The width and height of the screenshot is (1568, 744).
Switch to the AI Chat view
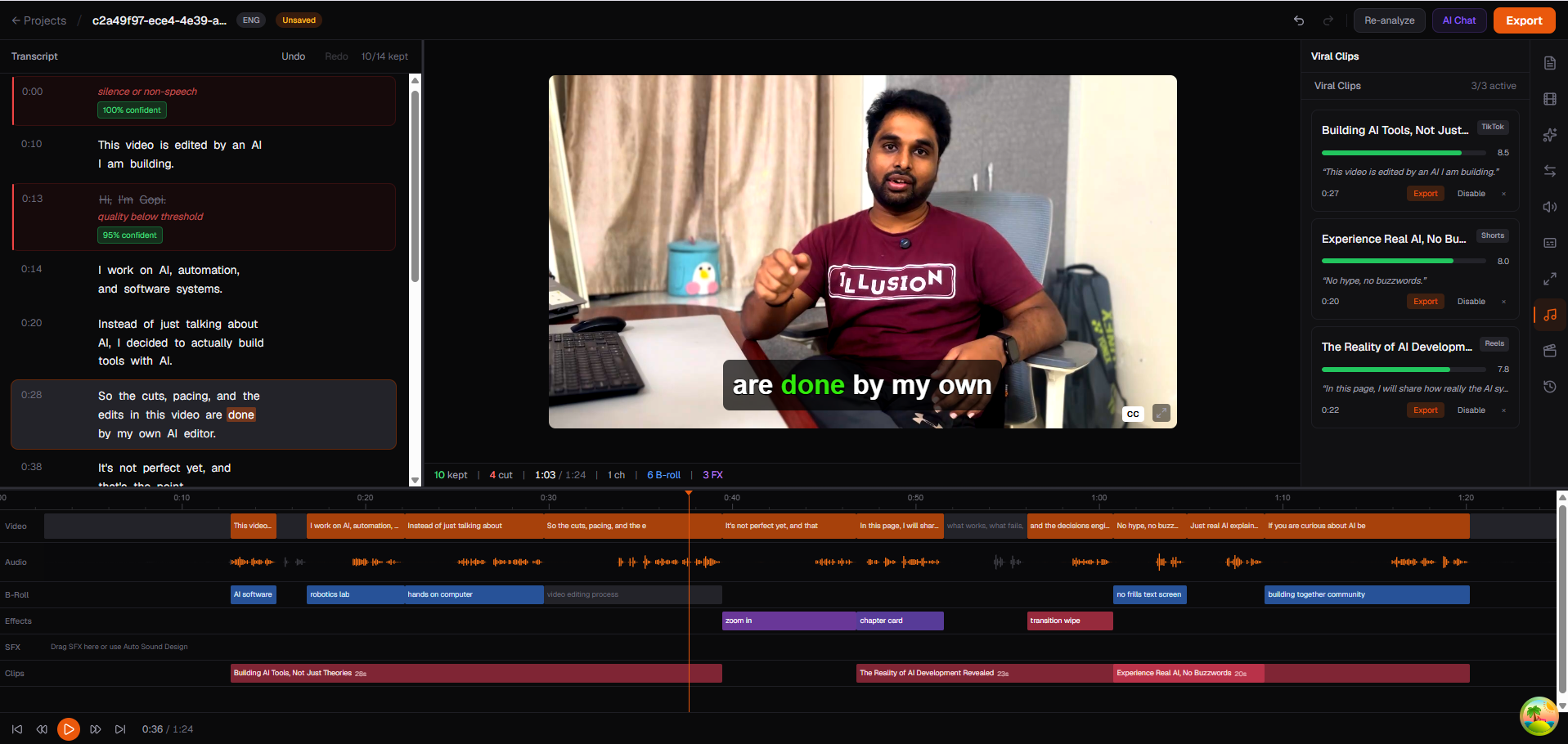click(1458, 20)
